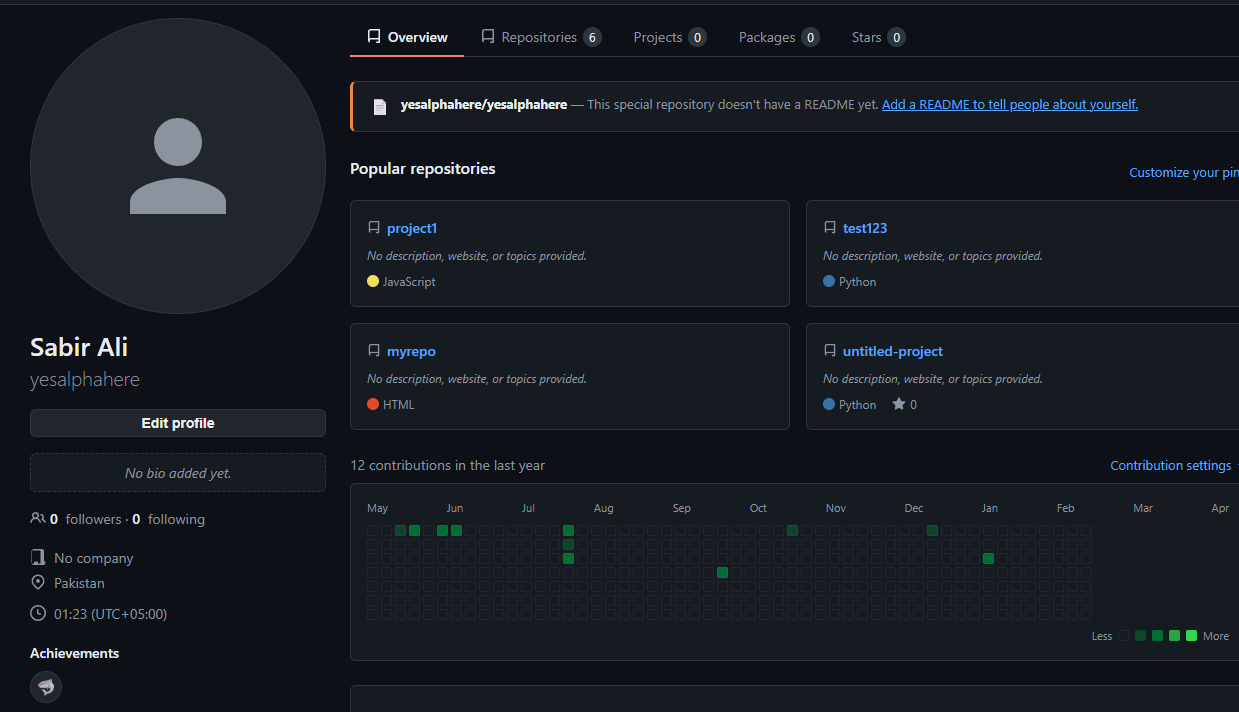This screenshot has height=712, width=1239.
Task: Click the Edit profile button
Action: click(178, 423)
